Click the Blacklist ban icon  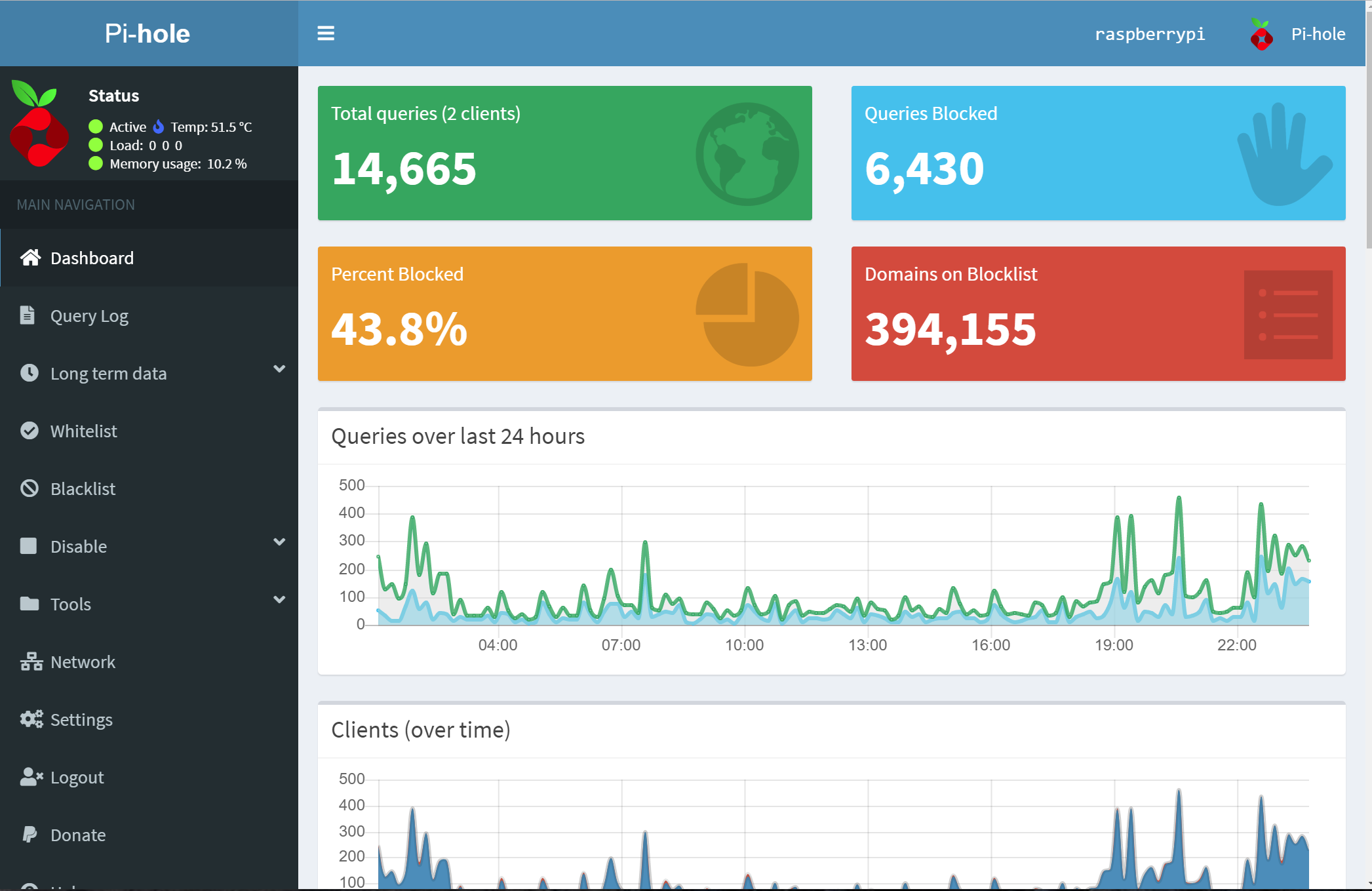point(29,488)
